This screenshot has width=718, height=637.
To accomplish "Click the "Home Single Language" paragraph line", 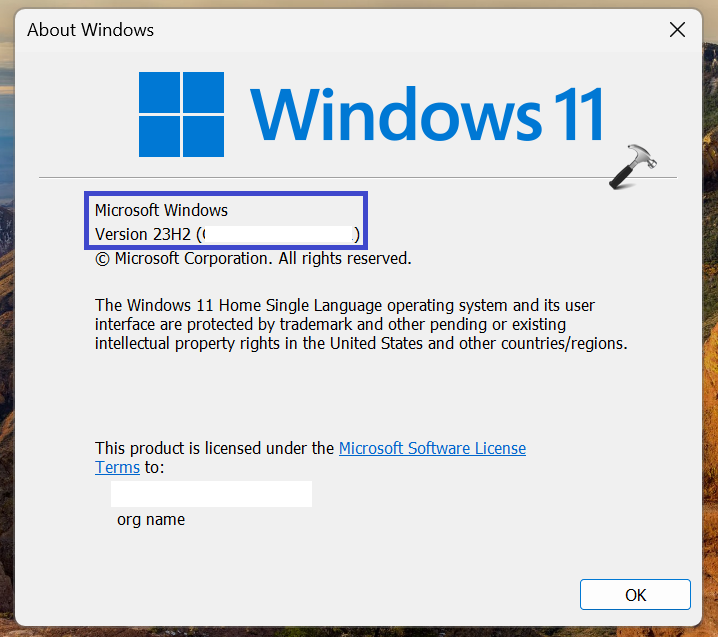I will (x=344, y=305).
